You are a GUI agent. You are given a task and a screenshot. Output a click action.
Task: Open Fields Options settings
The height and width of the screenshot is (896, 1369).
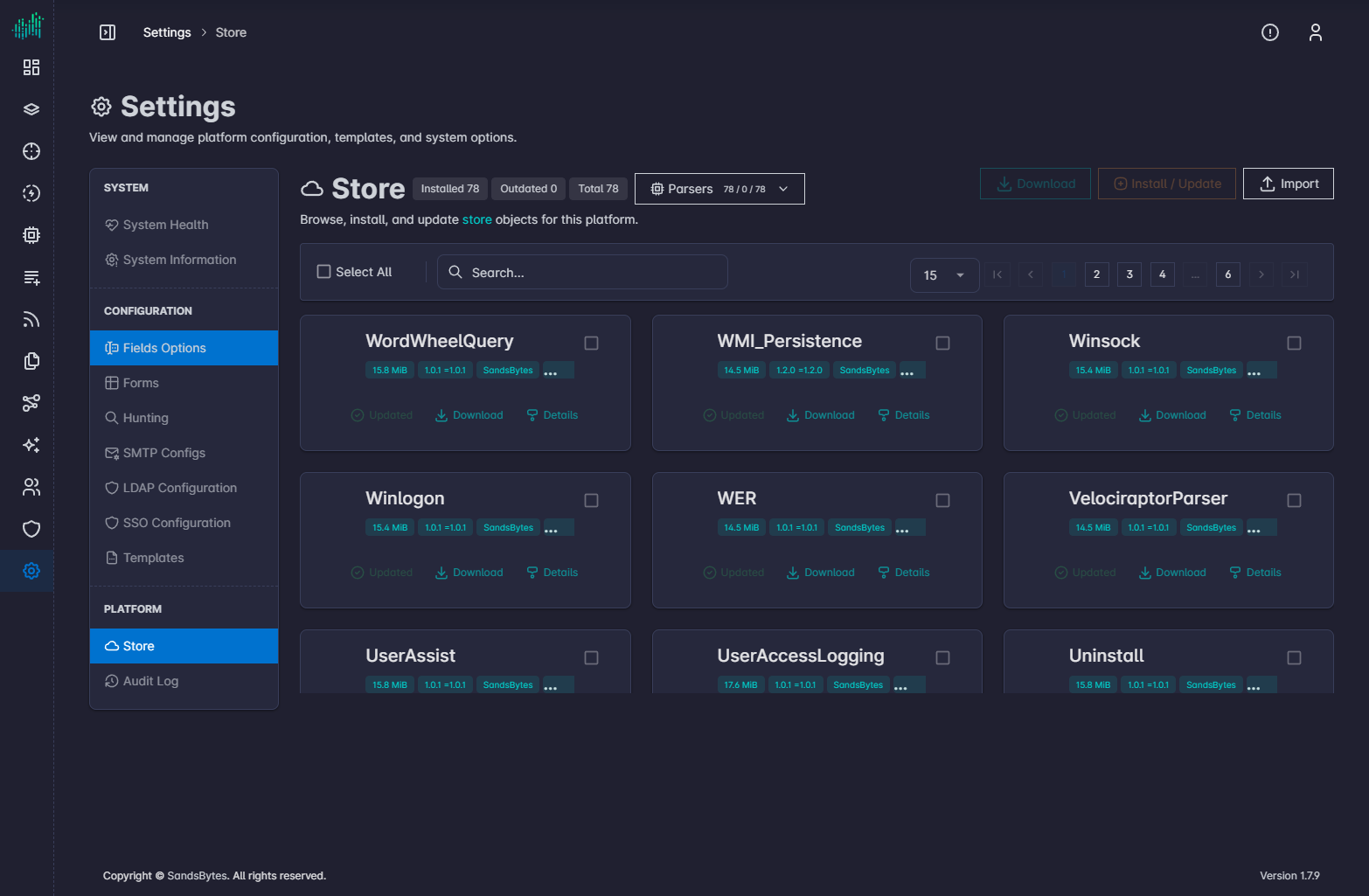click(184, 348)
